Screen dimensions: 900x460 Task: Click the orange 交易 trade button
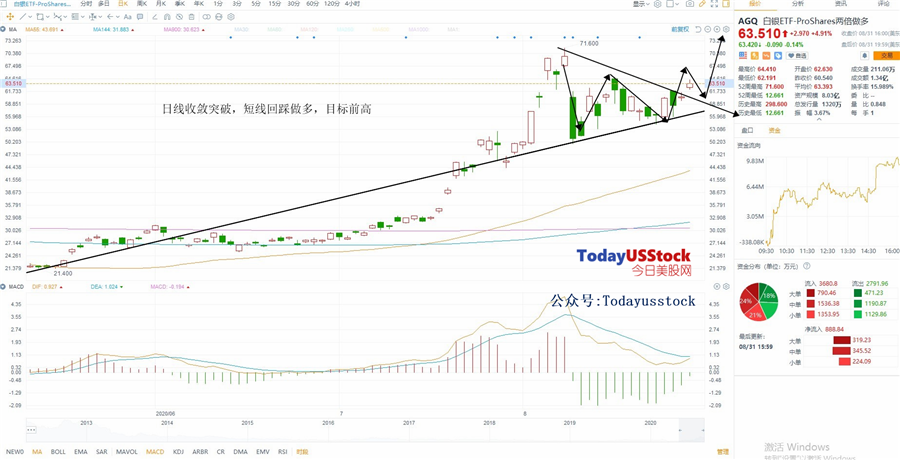[x=887, y=56]
